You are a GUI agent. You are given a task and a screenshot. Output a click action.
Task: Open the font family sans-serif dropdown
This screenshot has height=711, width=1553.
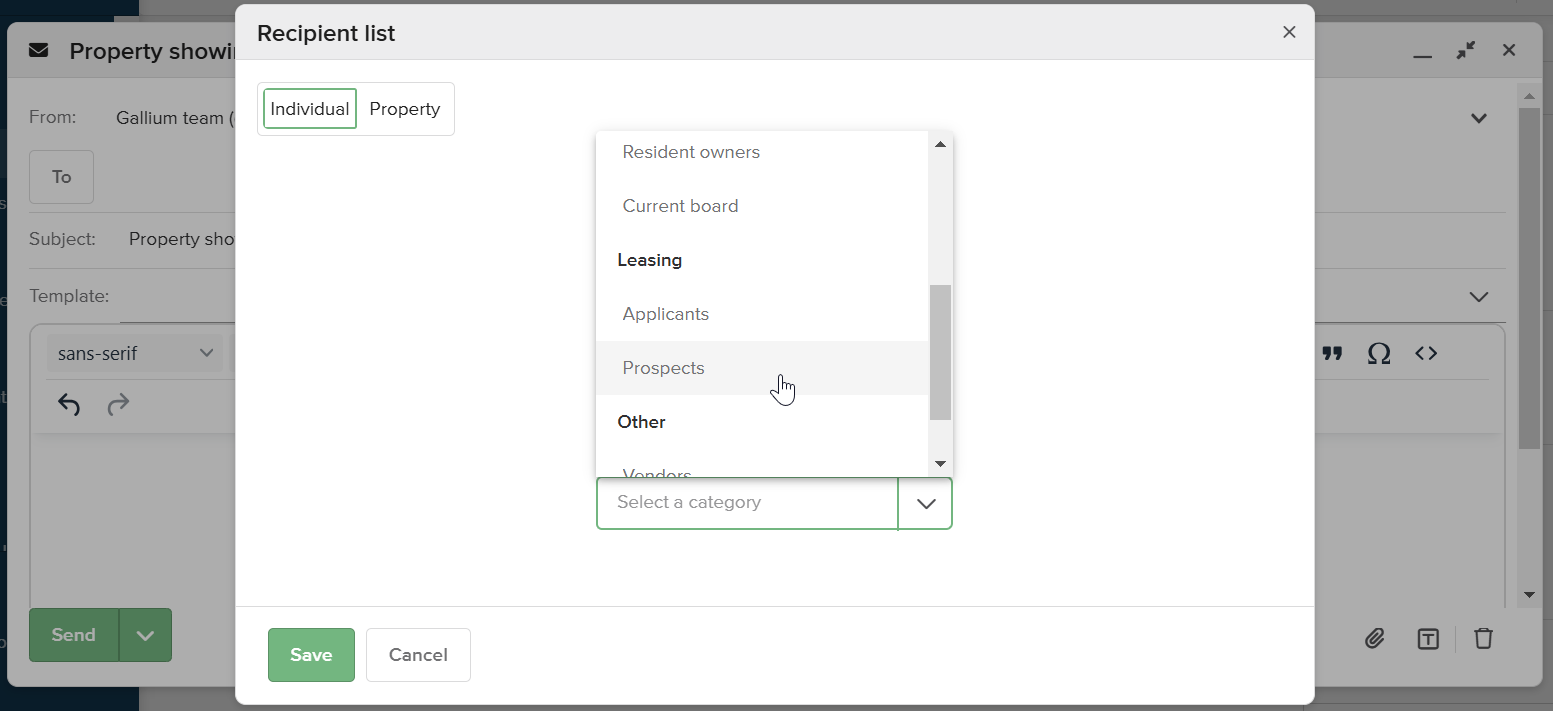click(x=135, y=353)
